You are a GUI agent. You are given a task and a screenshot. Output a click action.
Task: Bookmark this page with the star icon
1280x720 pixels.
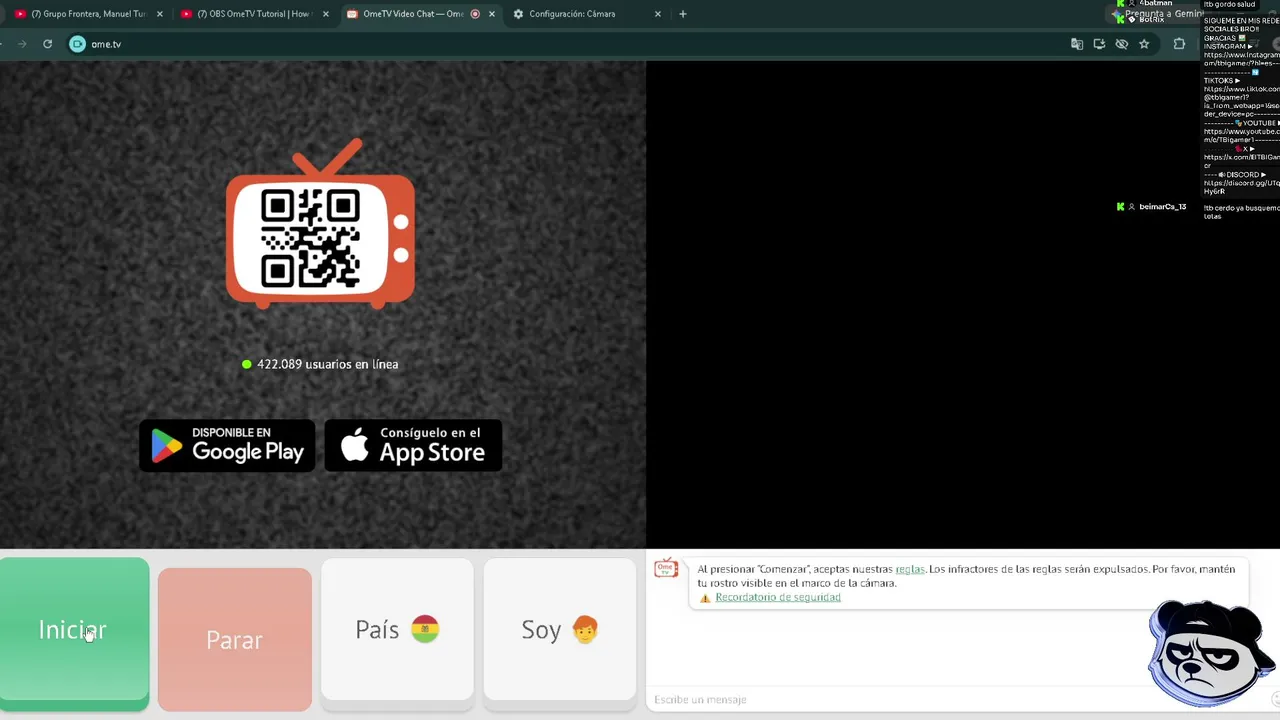coord(1144,44)
